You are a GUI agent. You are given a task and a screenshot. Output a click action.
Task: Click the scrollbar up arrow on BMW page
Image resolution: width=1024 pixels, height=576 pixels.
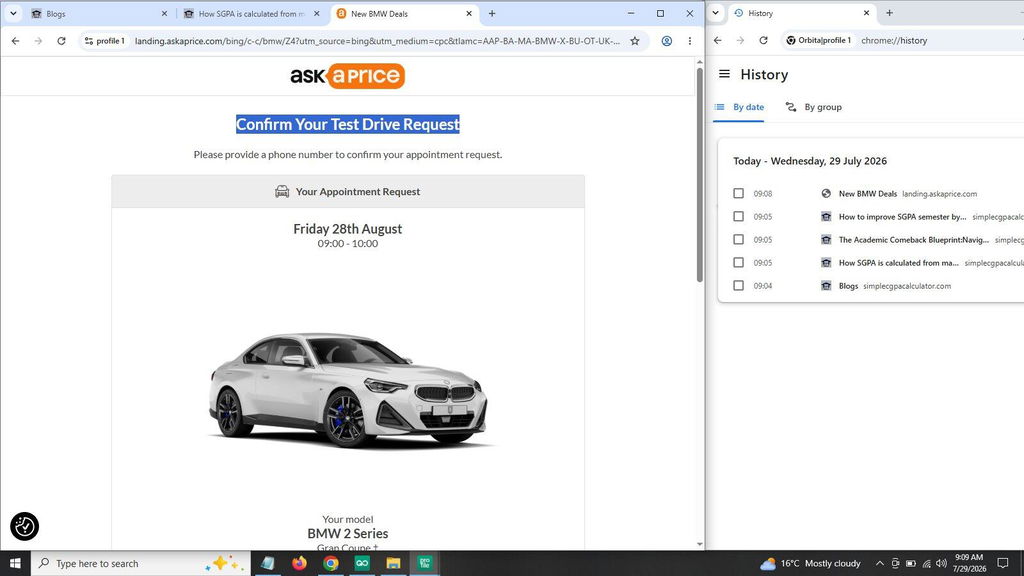pyautogui.click(x=699, y=62)
